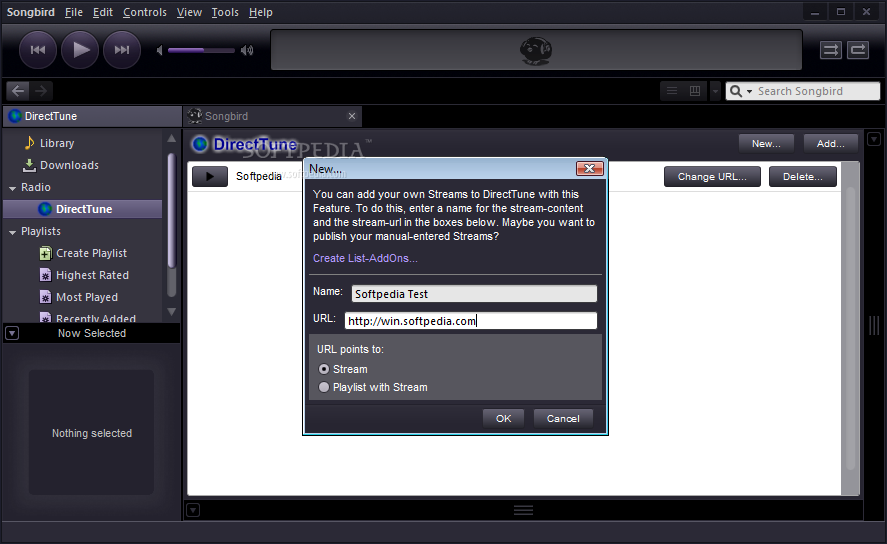Open Downloads in the sidebar

click(x=69, y=165)
